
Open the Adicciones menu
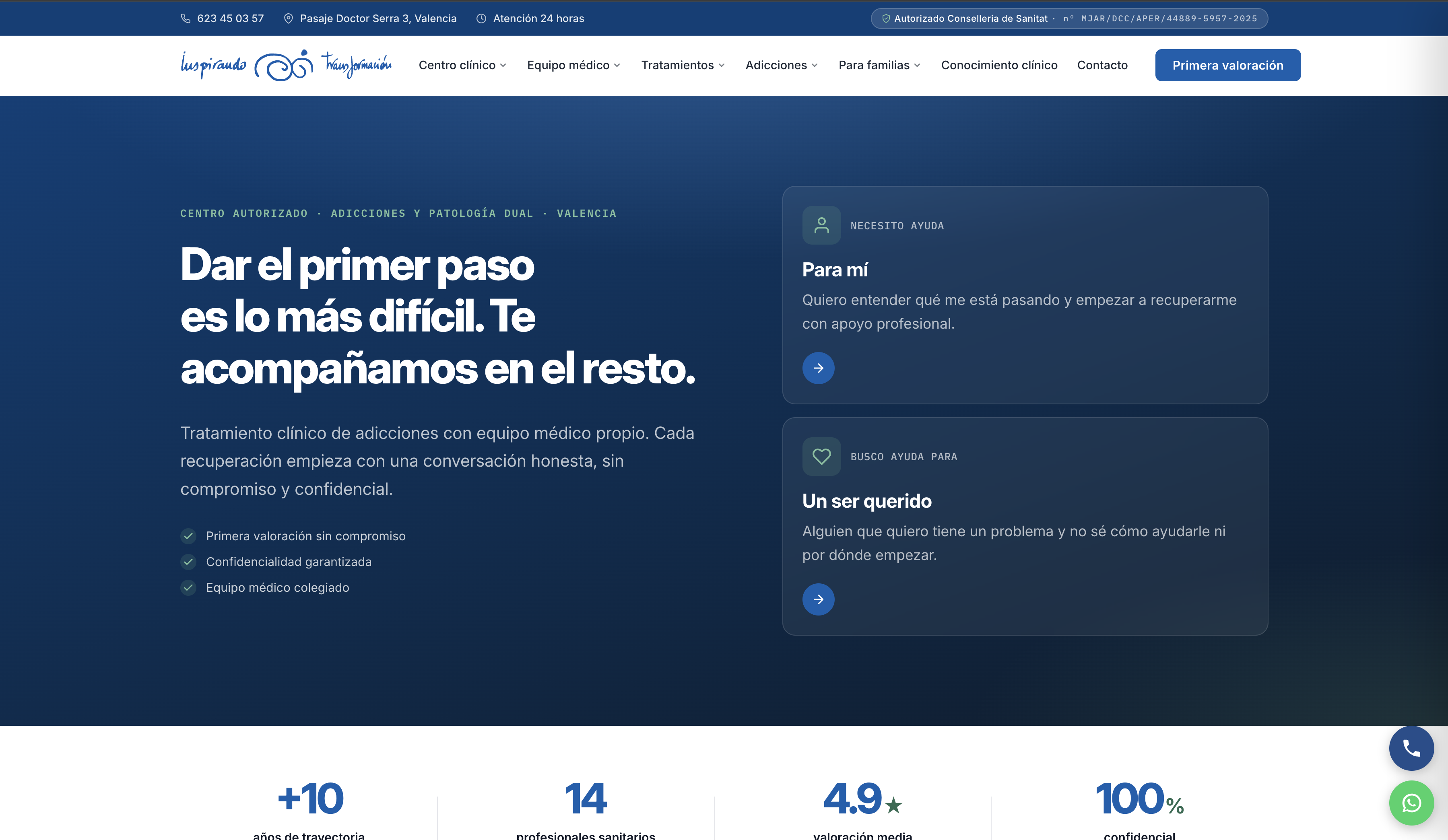point(782,66)
